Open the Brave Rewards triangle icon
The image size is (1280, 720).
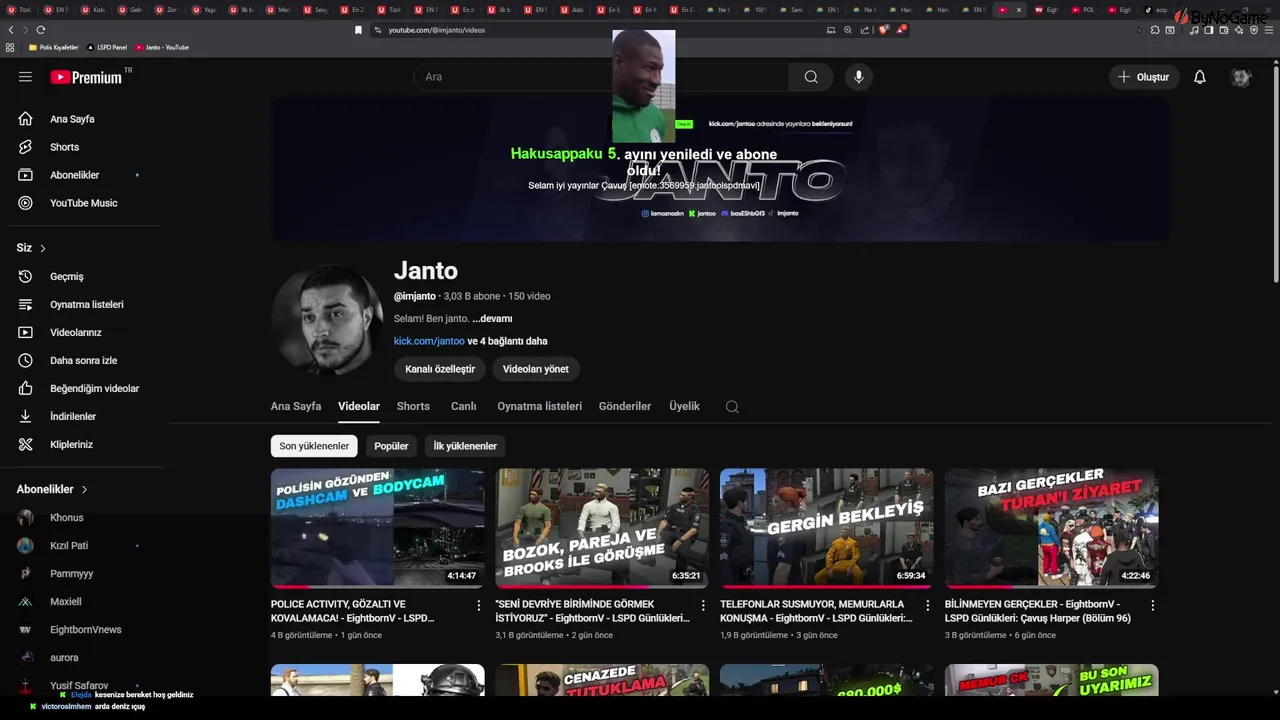point(901,30)
